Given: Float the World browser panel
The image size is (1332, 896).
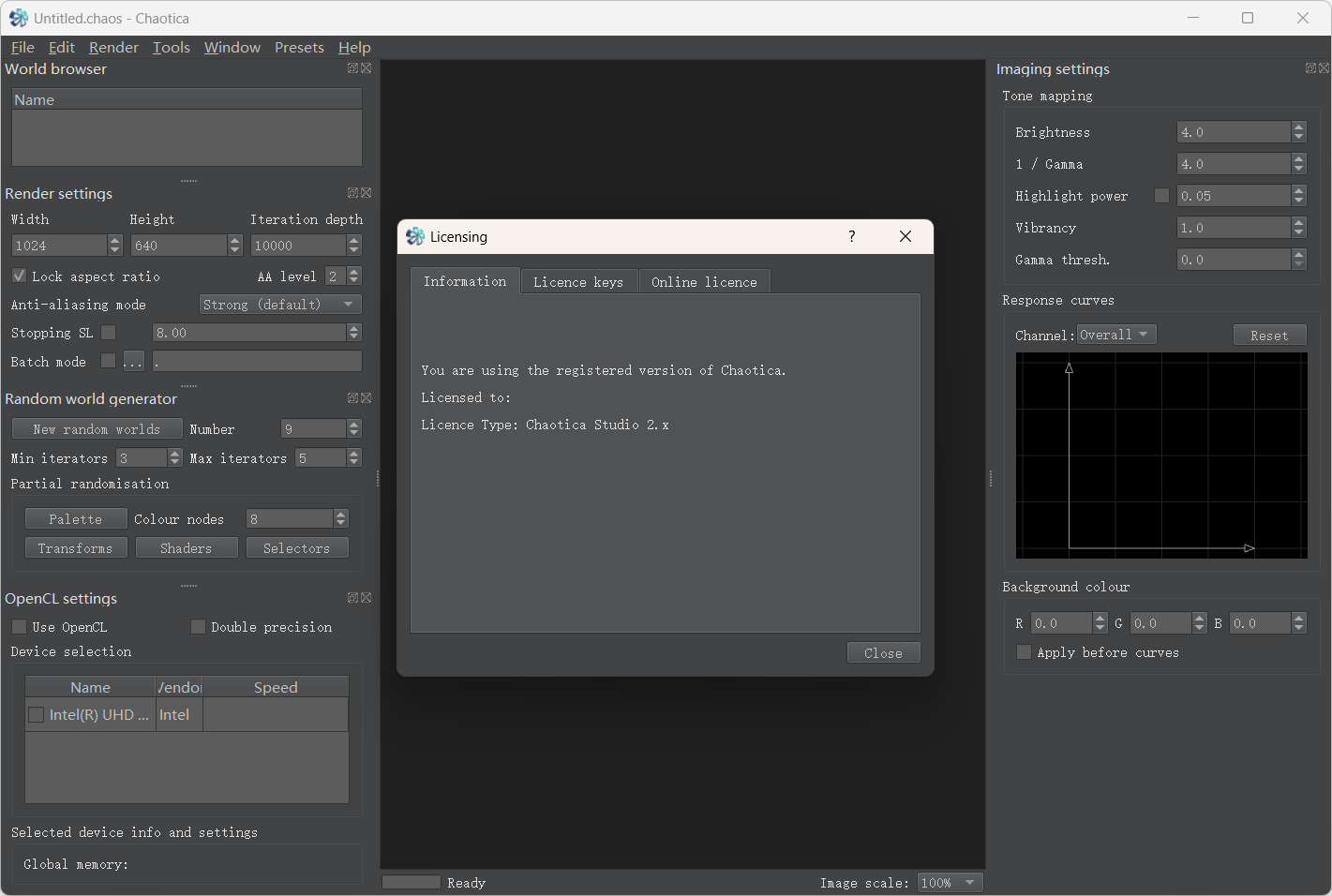Looking at the screenshot, I should [352, 68].
